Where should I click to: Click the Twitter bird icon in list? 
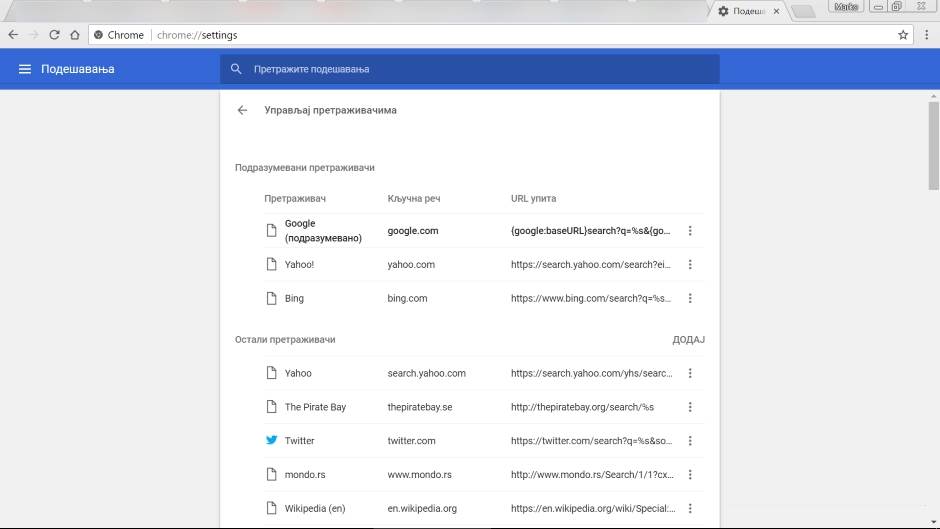271,440
